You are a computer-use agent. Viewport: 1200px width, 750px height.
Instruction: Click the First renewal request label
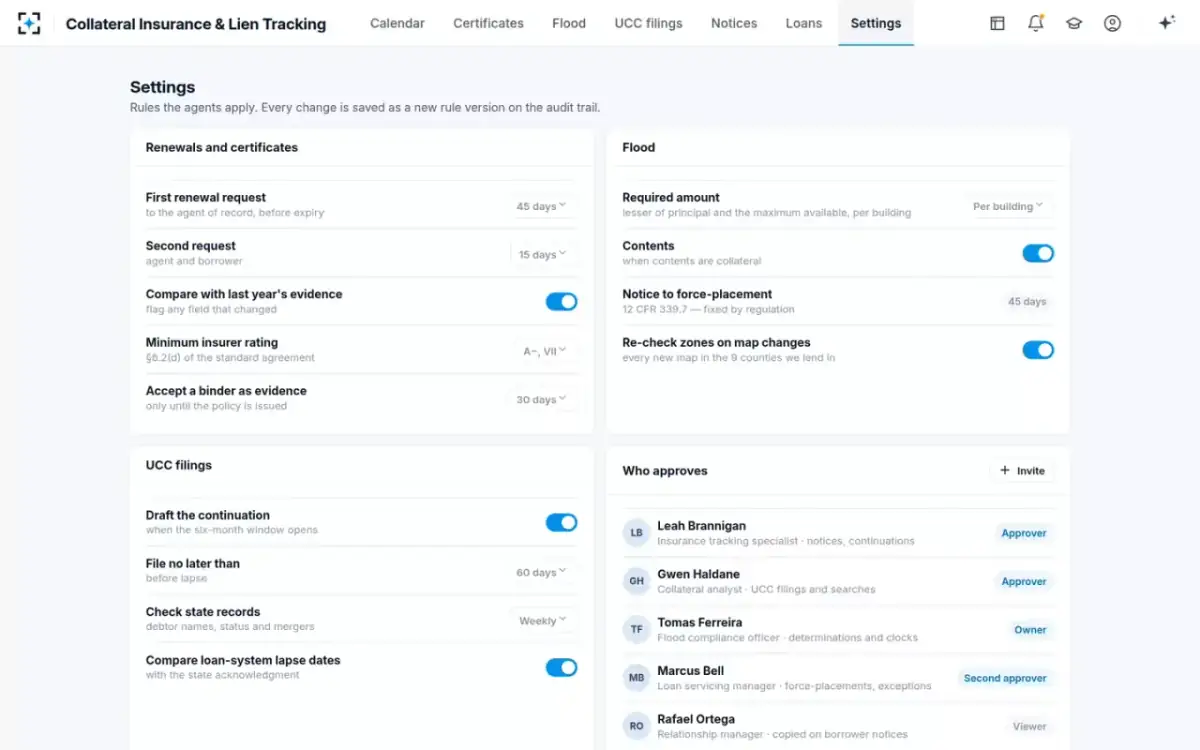click(206, 197)
